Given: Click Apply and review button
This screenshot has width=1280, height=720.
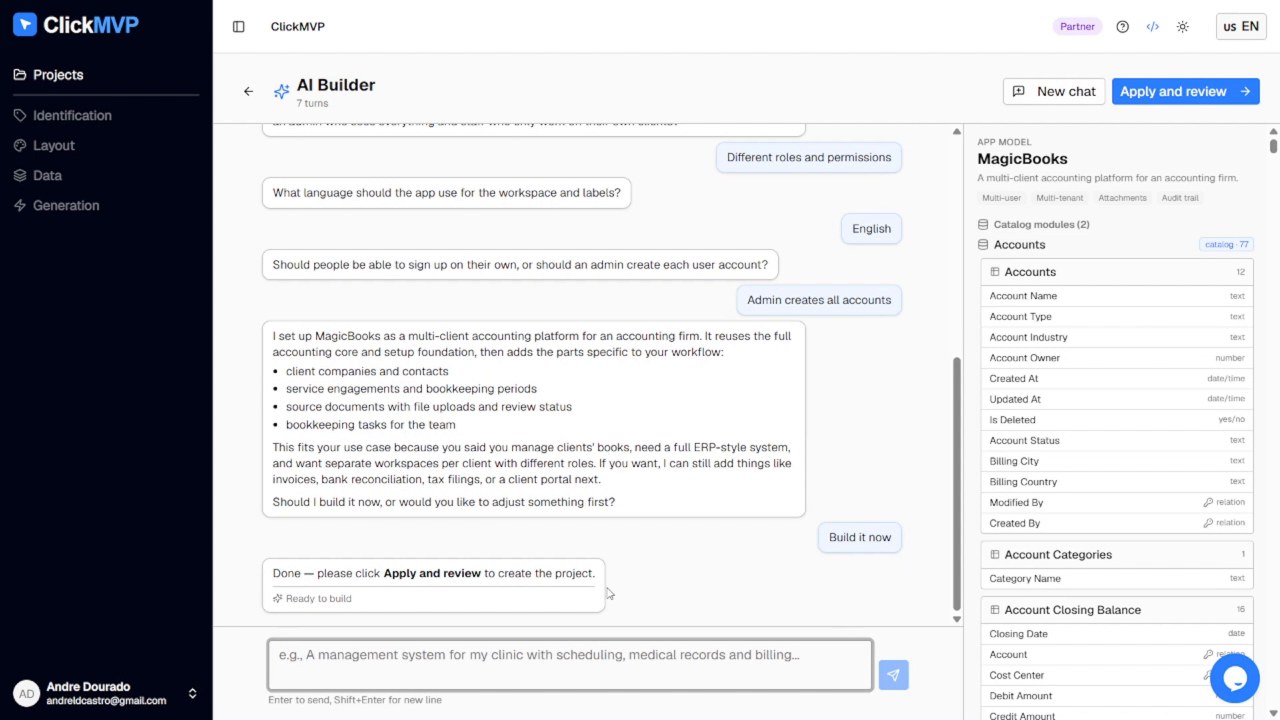Looking at the screenshot, I should pyautogui.click(x=1185, y=91).
